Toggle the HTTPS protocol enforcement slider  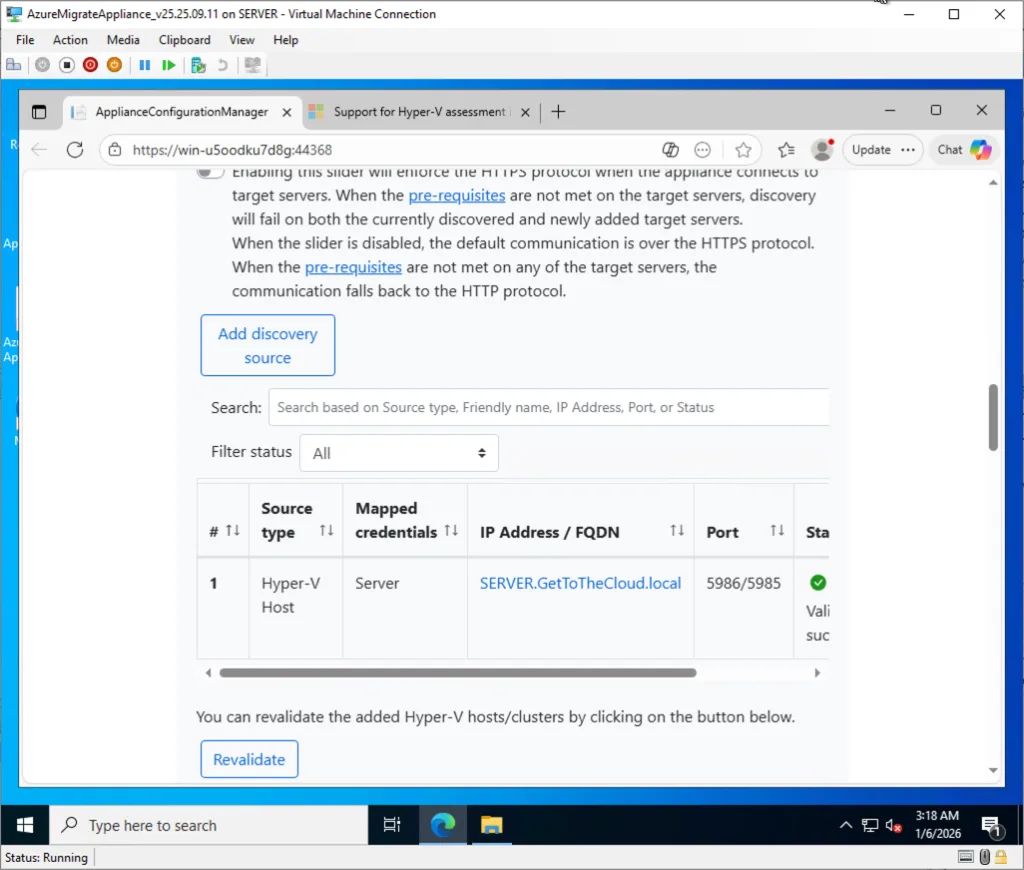210,172
